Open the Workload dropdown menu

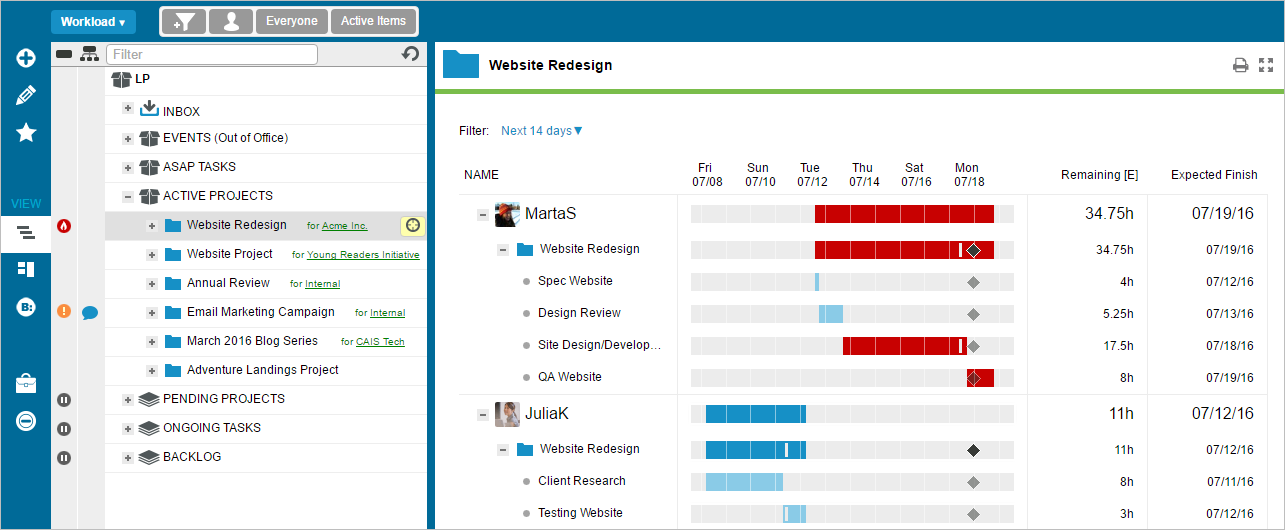(93, 22)
